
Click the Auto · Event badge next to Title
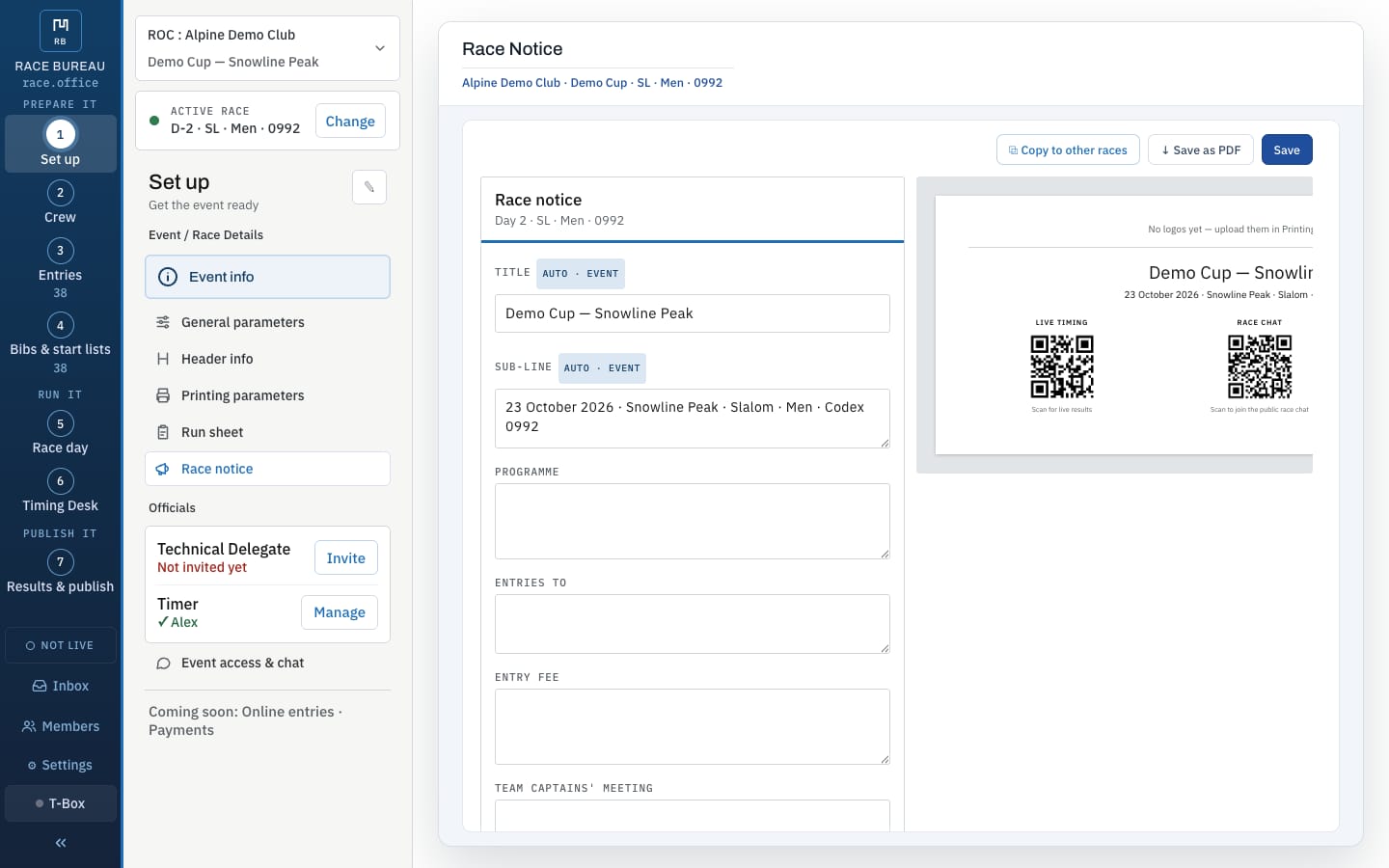[x=581, y=274]
